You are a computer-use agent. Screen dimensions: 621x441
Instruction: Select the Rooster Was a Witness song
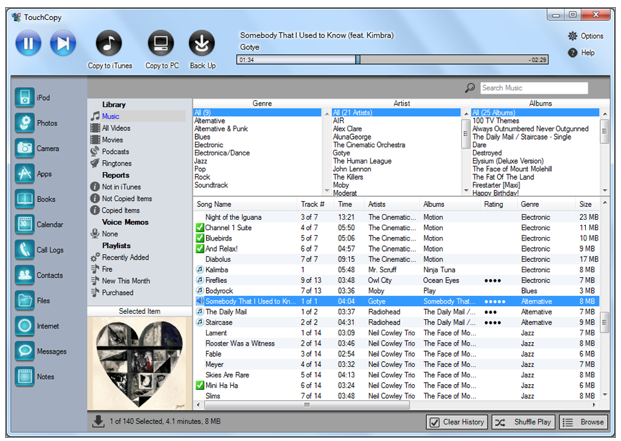point(397,343)
